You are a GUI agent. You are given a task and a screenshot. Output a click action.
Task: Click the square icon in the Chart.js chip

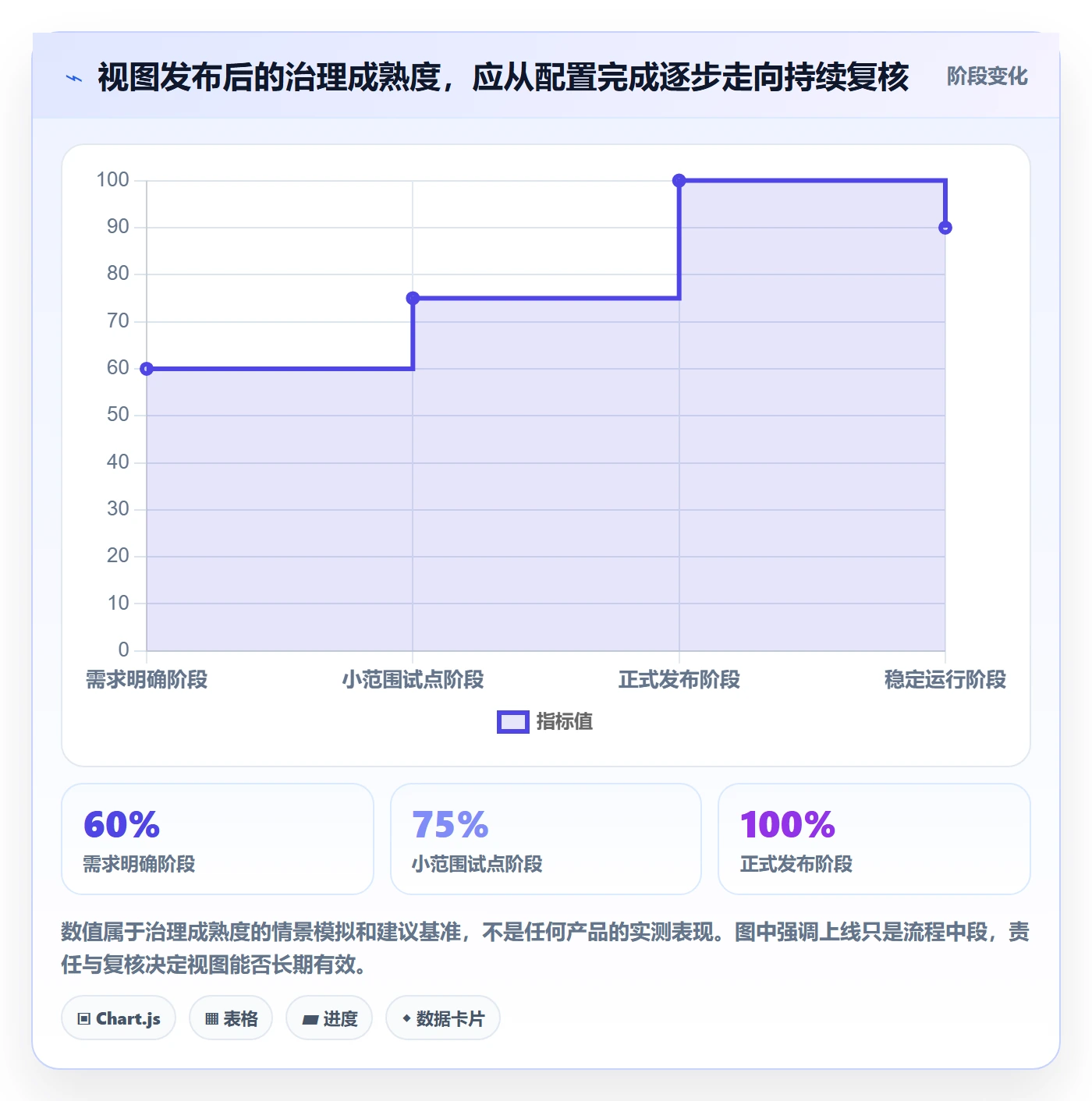click(x=84, y=1019)
